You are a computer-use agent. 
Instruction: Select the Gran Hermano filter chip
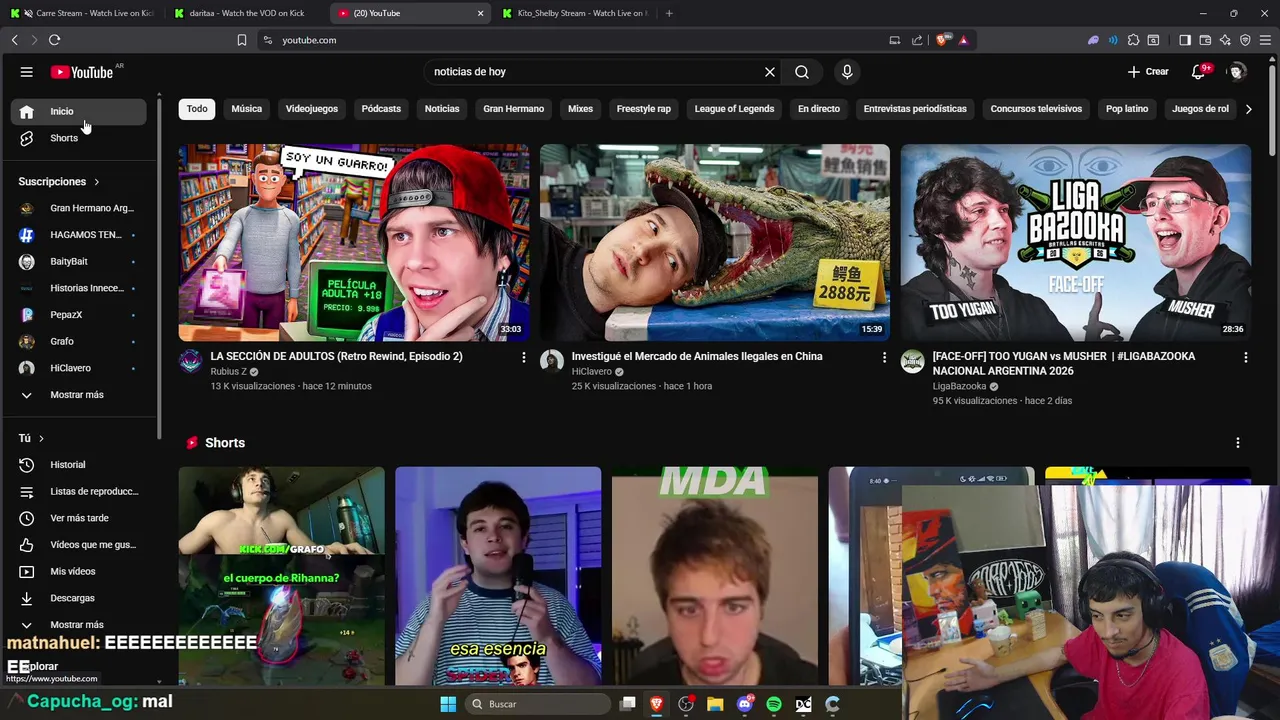[x=514, y=109]
